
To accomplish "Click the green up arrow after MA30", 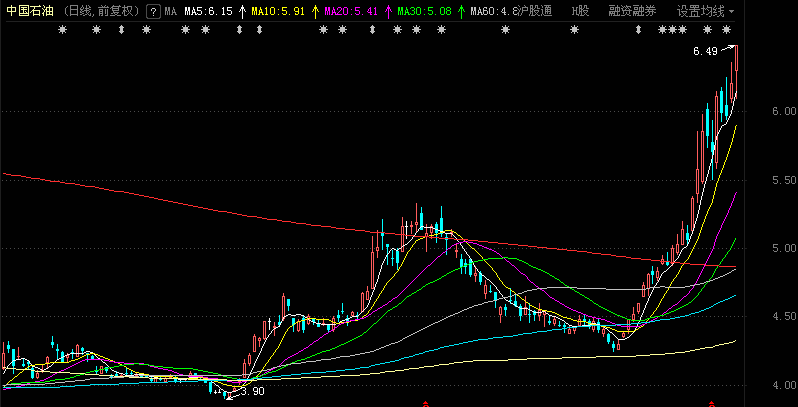I will click(x=461, y=11).
